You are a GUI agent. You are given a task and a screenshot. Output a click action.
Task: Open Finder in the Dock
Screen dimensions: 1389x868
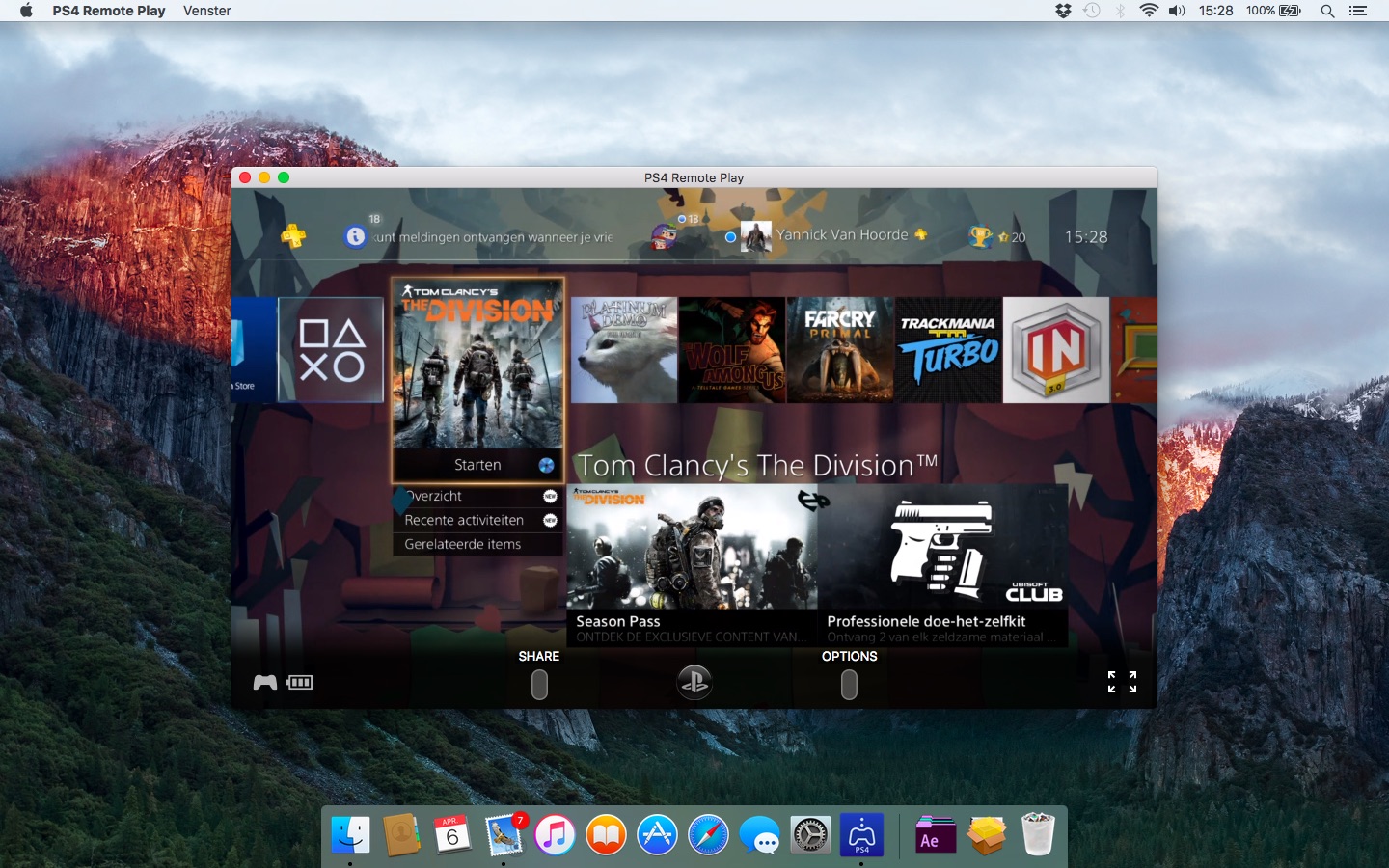(x=350, y=834)
